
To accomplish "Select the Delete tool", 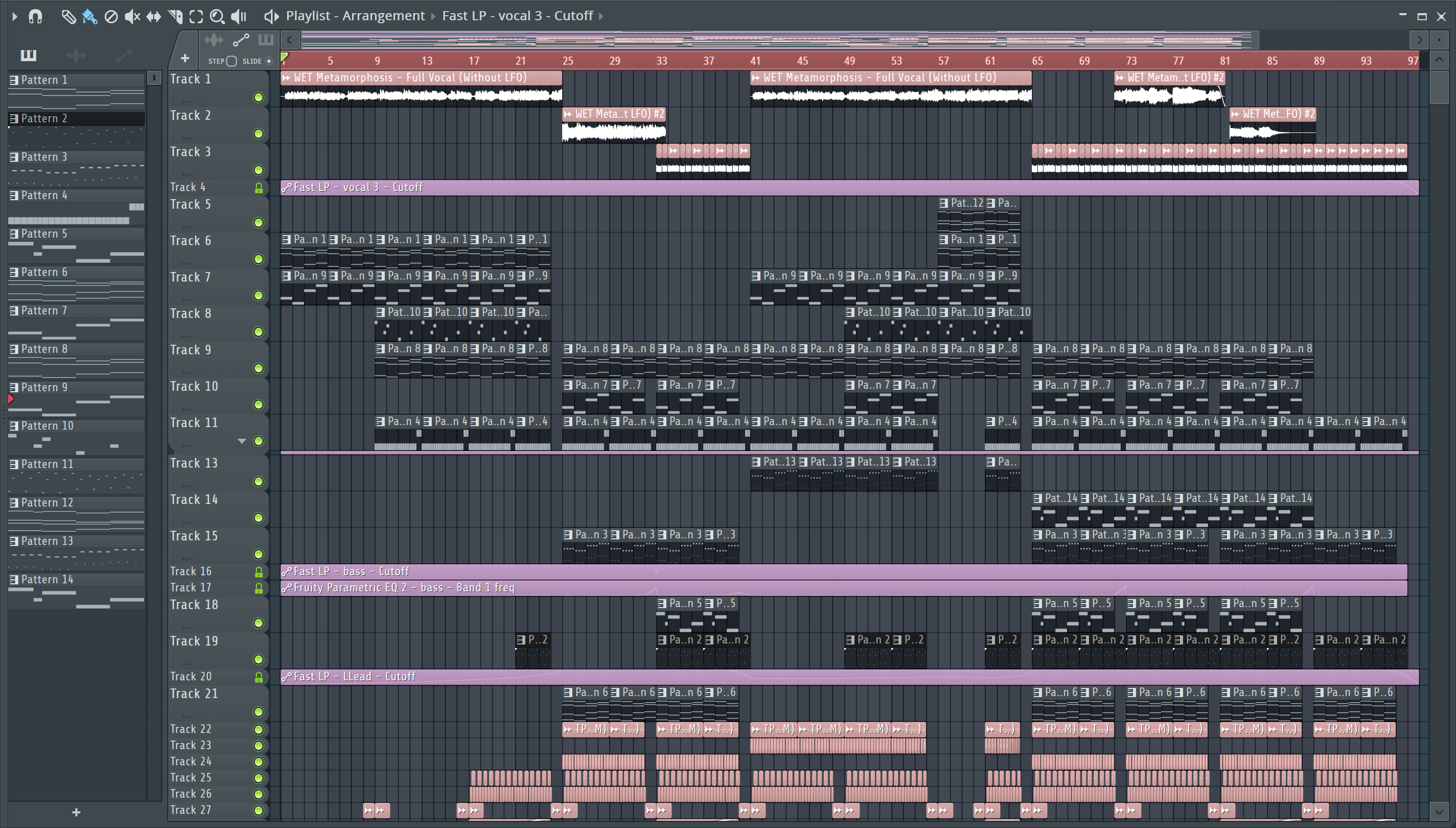I will (111, 17).
